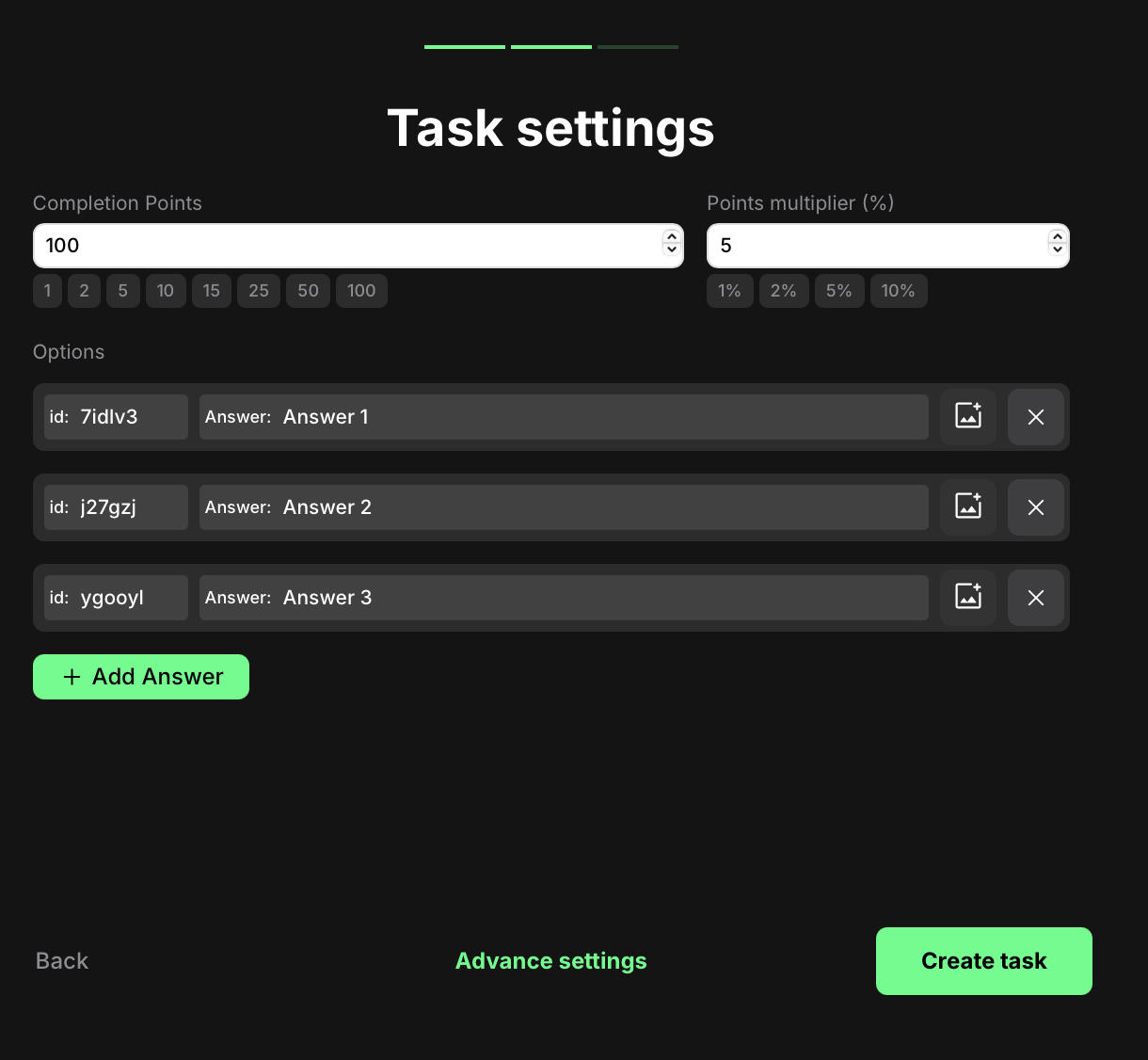Decrease Points multiplier using down arrow
1148x1060 pixels.
point(1057,249)
